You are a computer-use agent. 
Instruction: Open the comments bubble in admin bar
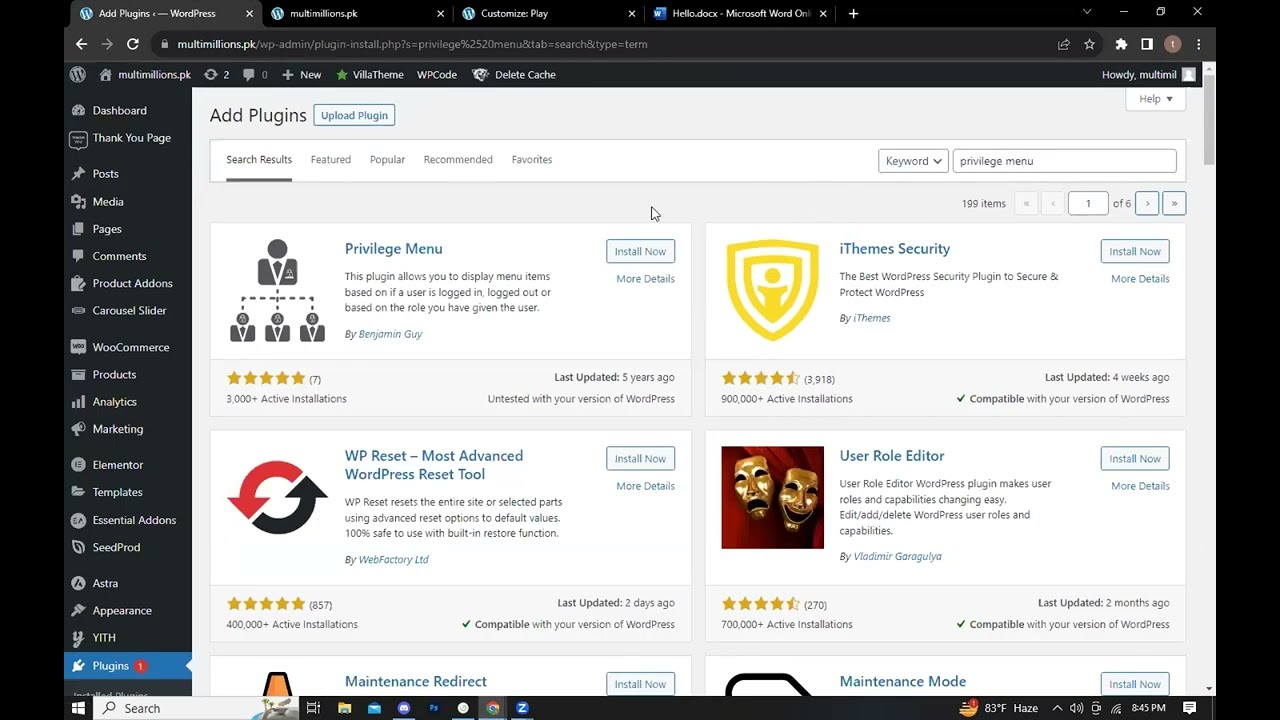click(255, 75)
